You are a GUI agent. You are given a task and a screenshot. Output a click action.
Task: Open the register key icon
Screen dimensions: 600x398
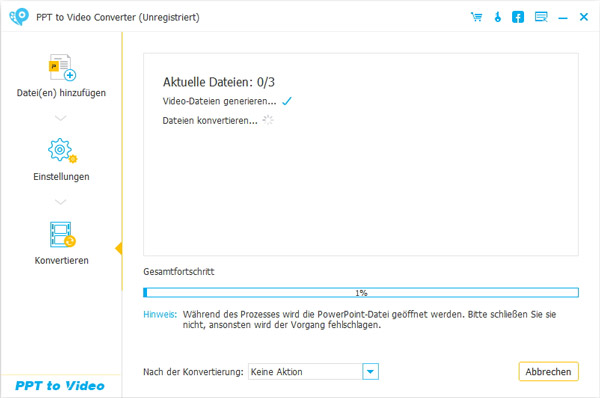(497, 17)
